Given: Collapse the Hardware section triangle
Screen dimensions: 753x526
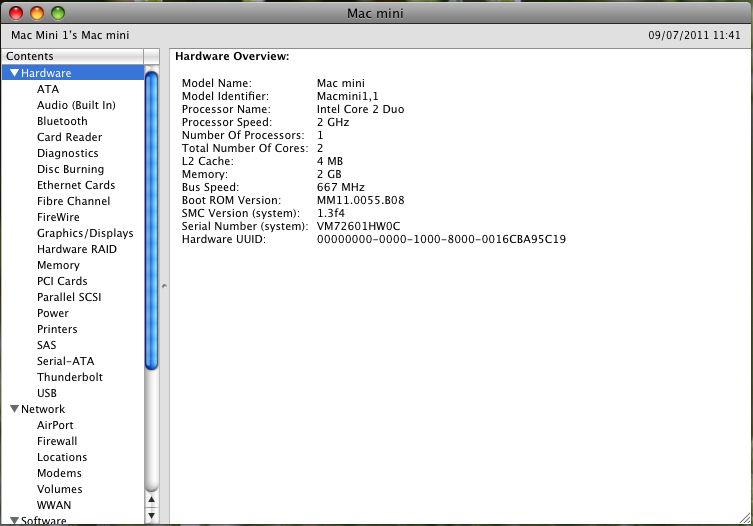Looking at the screenshot, I should [x=14, y=73].
